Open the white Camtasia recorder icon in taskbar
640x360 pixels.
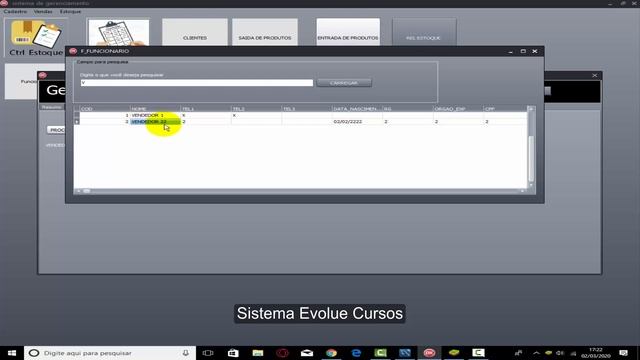[x=478, y=353]
